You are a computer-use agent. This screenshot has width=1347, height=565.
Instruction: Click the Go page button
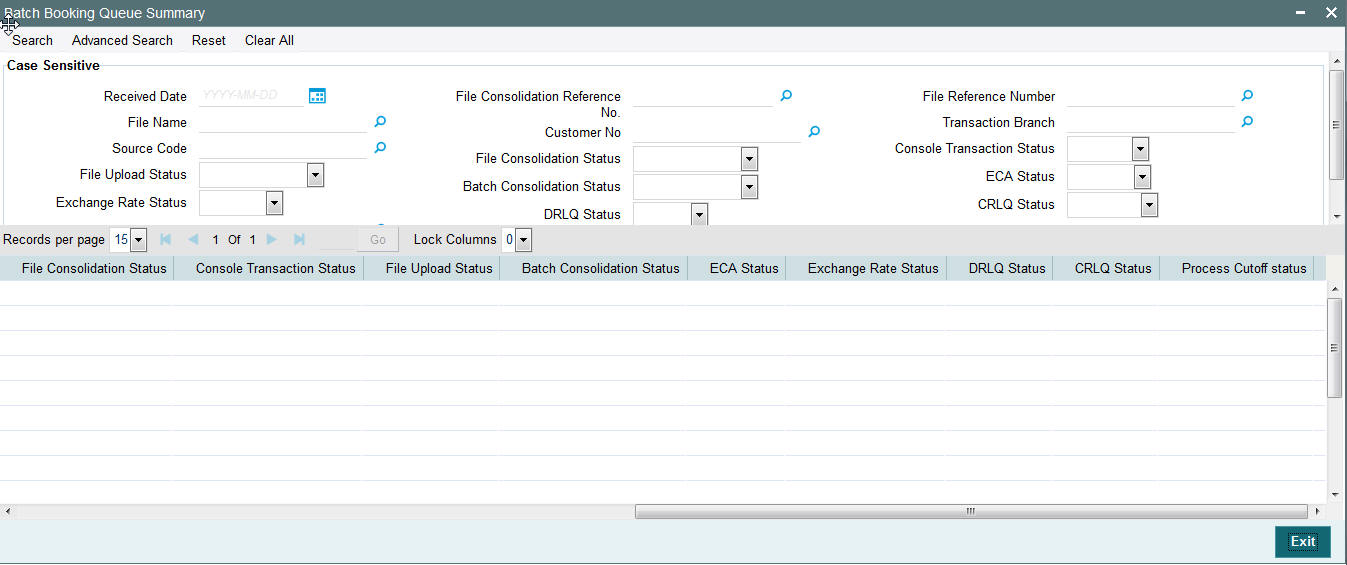point(378,240)
